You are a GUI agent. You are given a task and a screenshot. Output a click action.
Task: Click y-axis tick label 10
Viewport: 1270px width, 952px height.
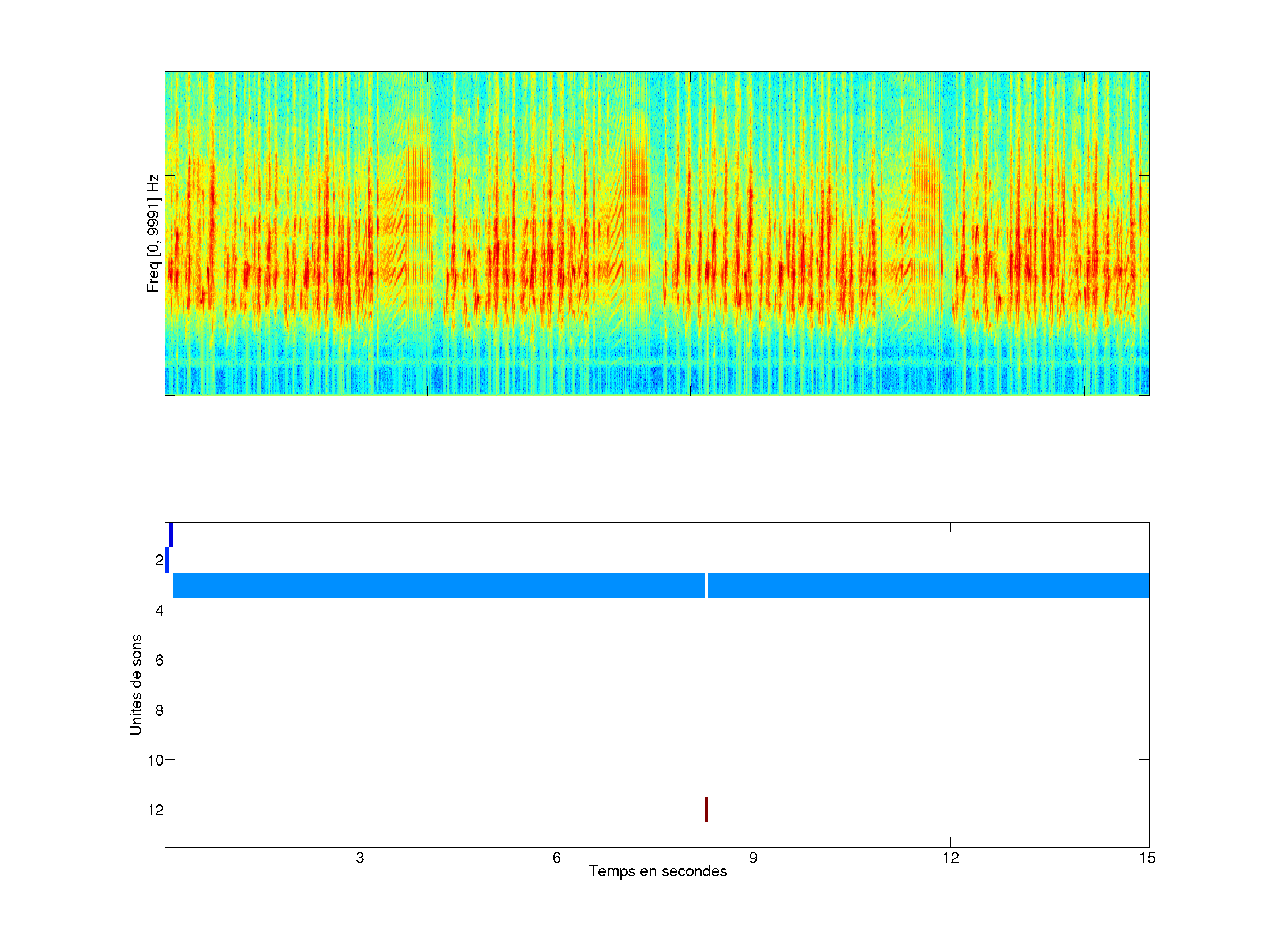(156, 760)
